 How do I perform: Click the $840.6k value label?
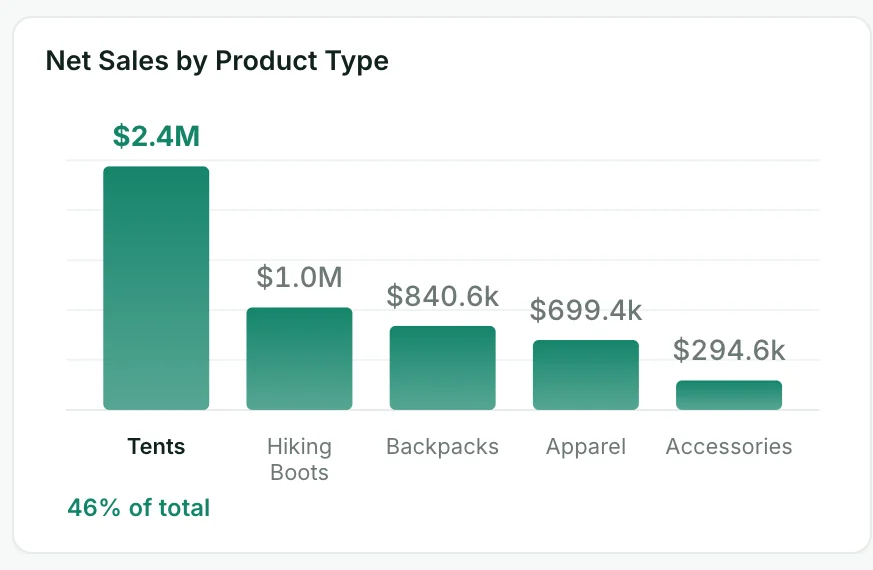click(x=443, y=296)
